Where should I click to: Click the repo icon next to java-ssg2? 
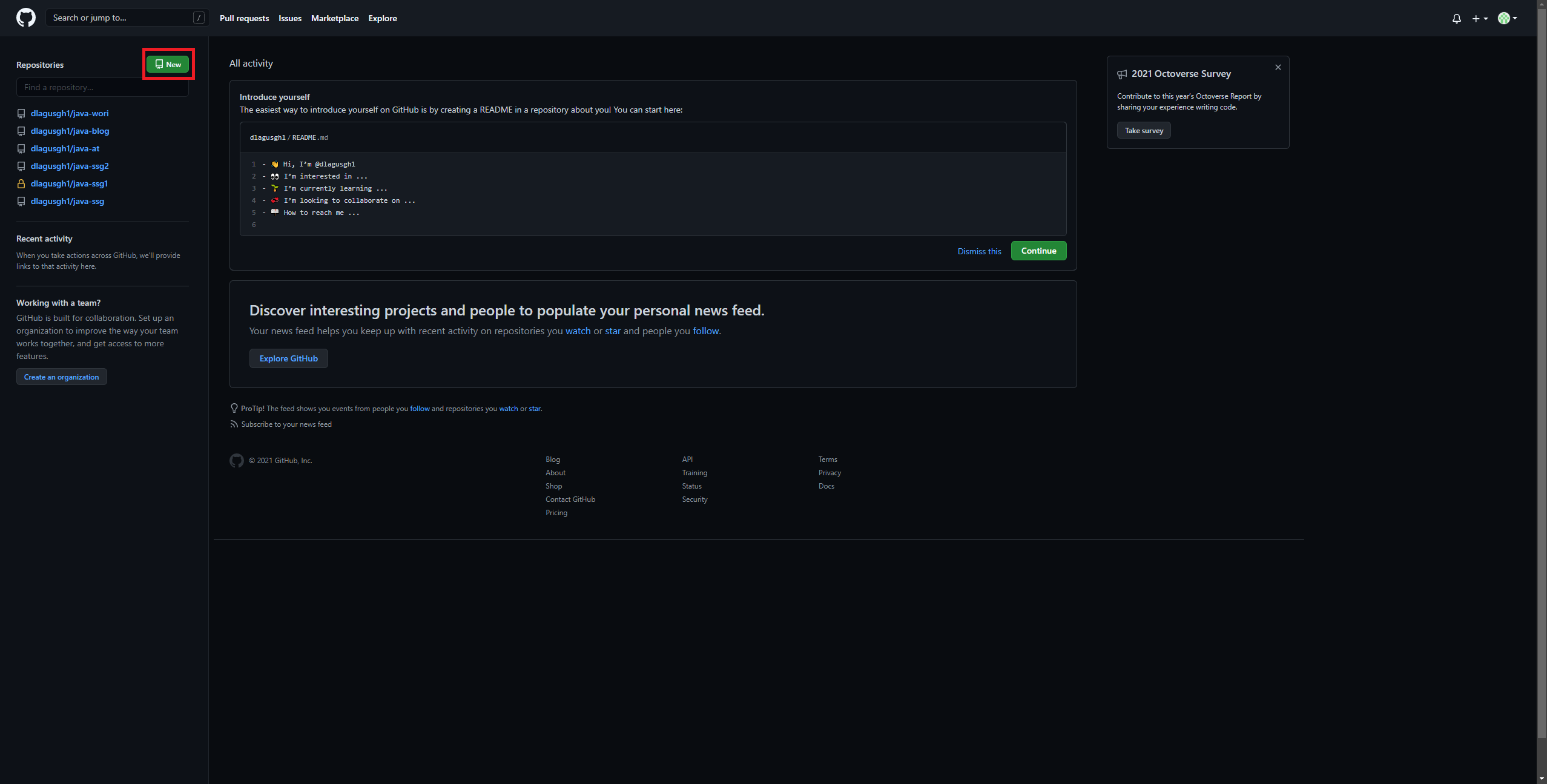click(x=21, y=166)
